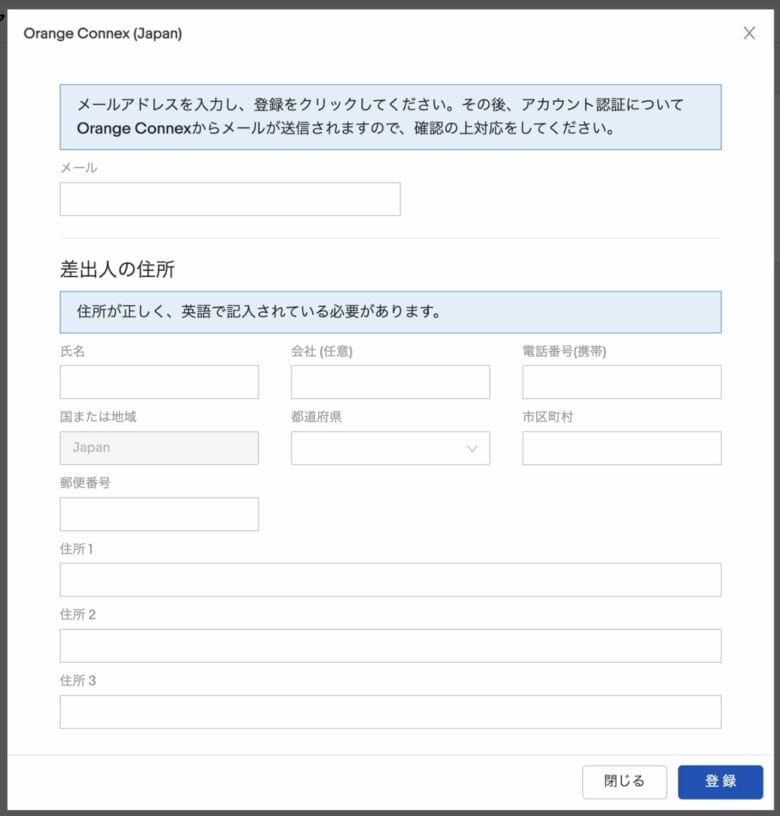Click the 差出人の住所 section heading
This screenshot has width=780, height=816.
[117, 269]
